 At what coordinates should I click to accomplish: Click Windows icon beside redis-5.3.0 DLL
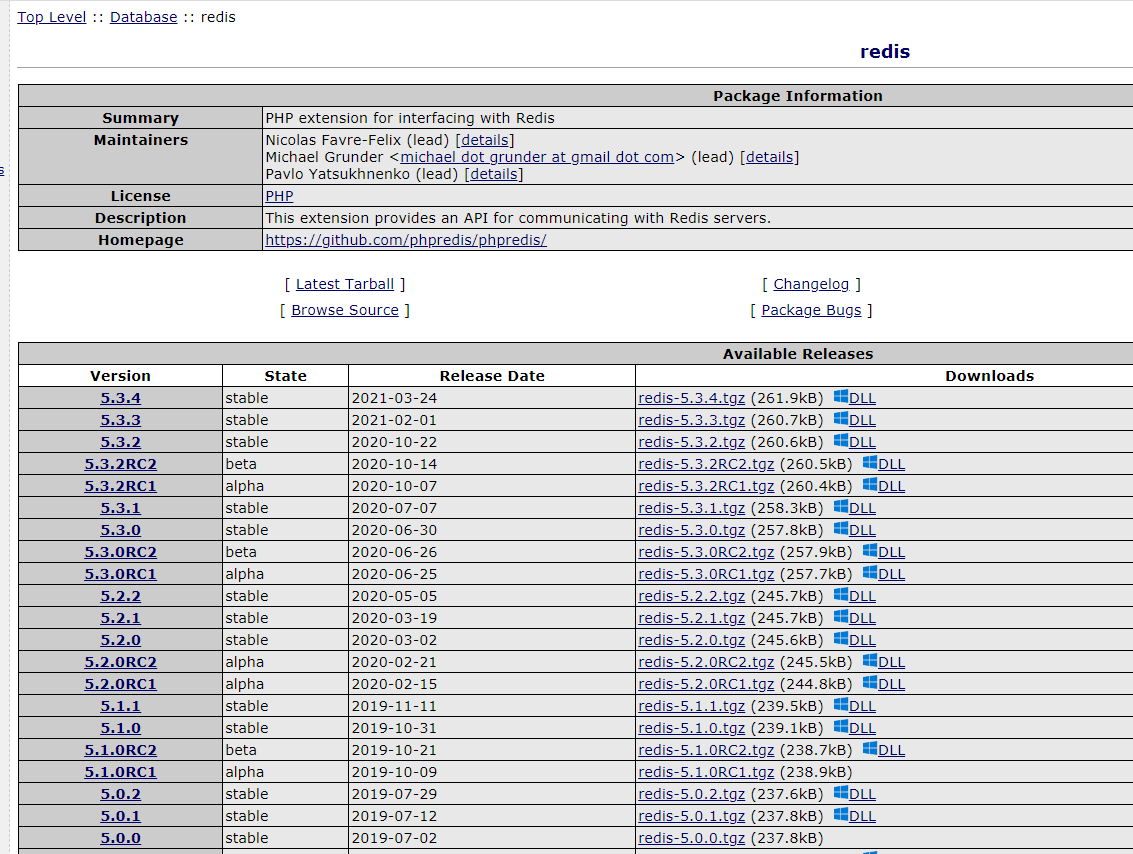click(840, 529)
